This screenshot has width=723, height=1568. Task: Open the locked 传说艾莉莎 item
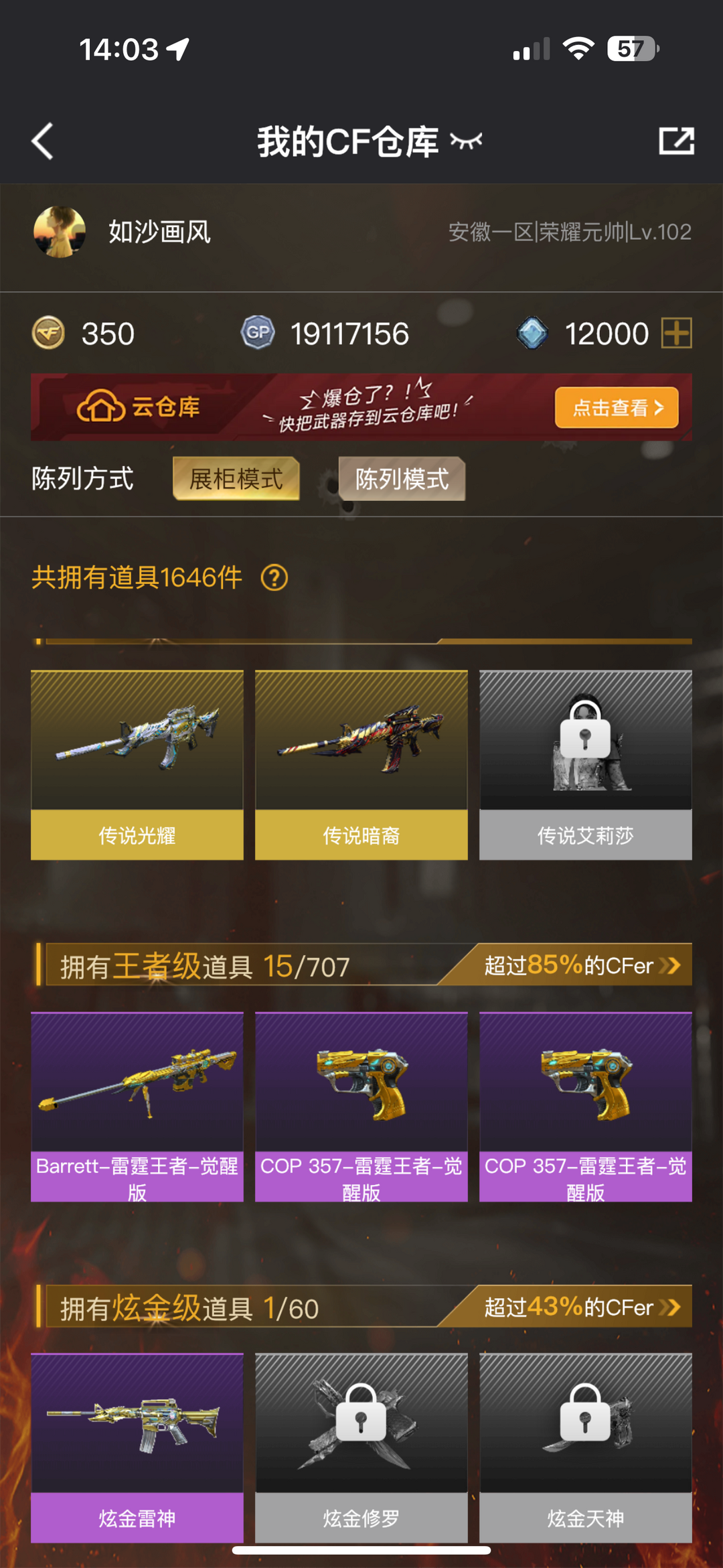click(x=586, y=765)
